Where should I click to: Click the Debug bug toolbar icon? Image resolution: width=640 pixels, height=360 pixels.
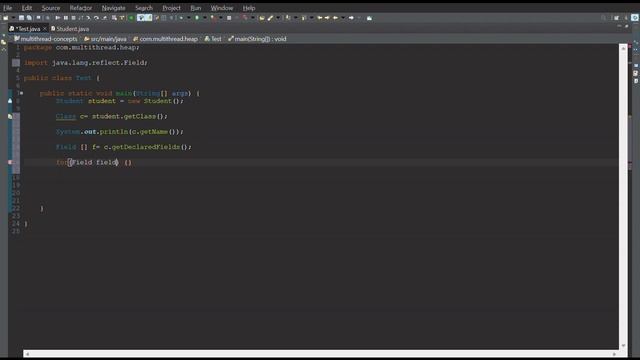pyautogui.click(x=181, y=18)
